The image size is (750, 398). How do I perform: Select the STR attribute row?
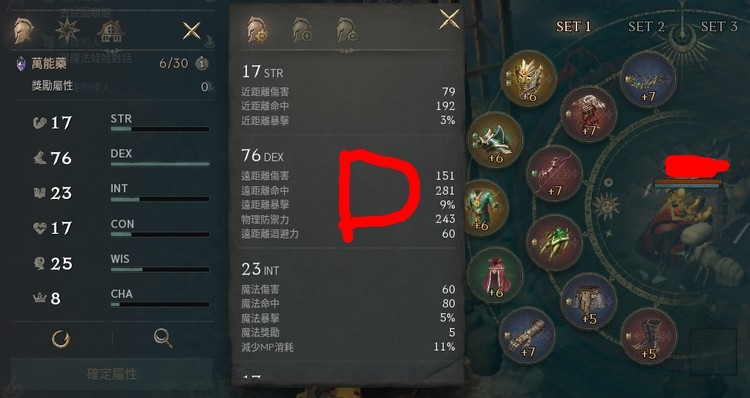[x=121, y=123]
